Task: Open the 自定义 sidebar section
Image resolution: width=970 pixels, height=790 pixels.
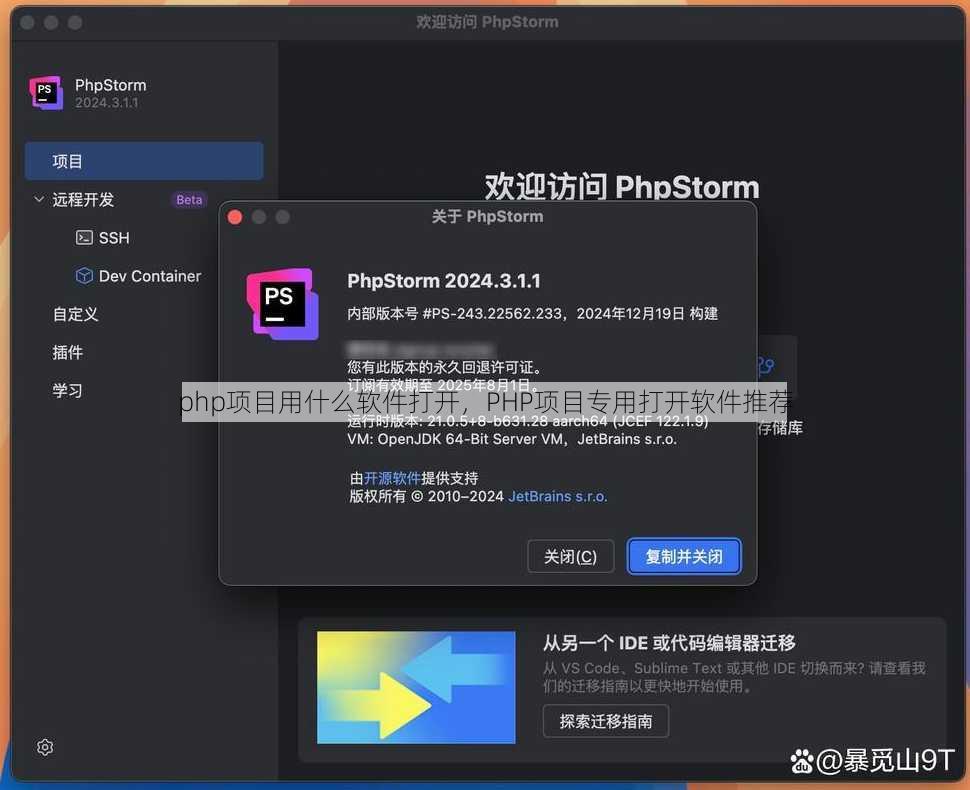Action: click(75, 314)
